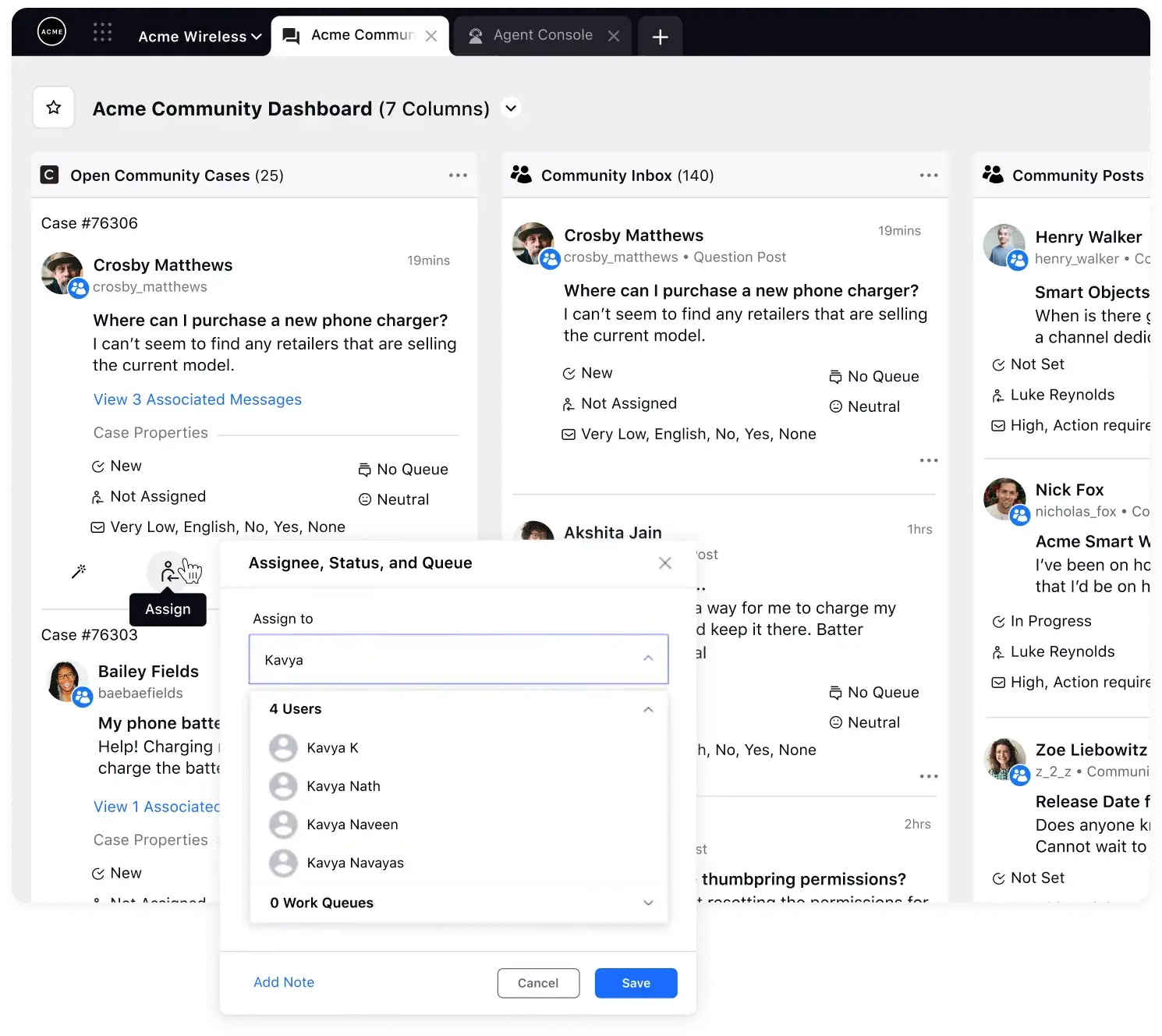1162x1036 pixels.
Task: Select user Kavya K
Action: [459, 747]
